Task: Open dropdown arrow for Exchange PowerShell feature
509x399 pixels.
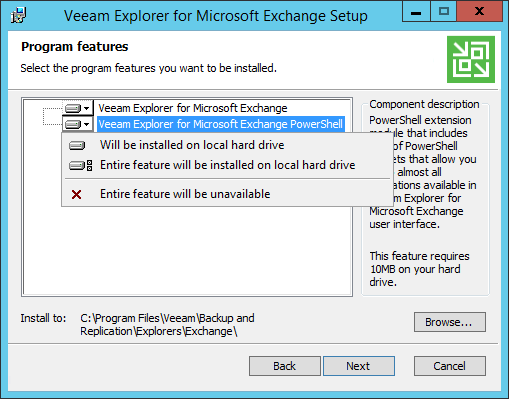Action: [x=87, y=125]
